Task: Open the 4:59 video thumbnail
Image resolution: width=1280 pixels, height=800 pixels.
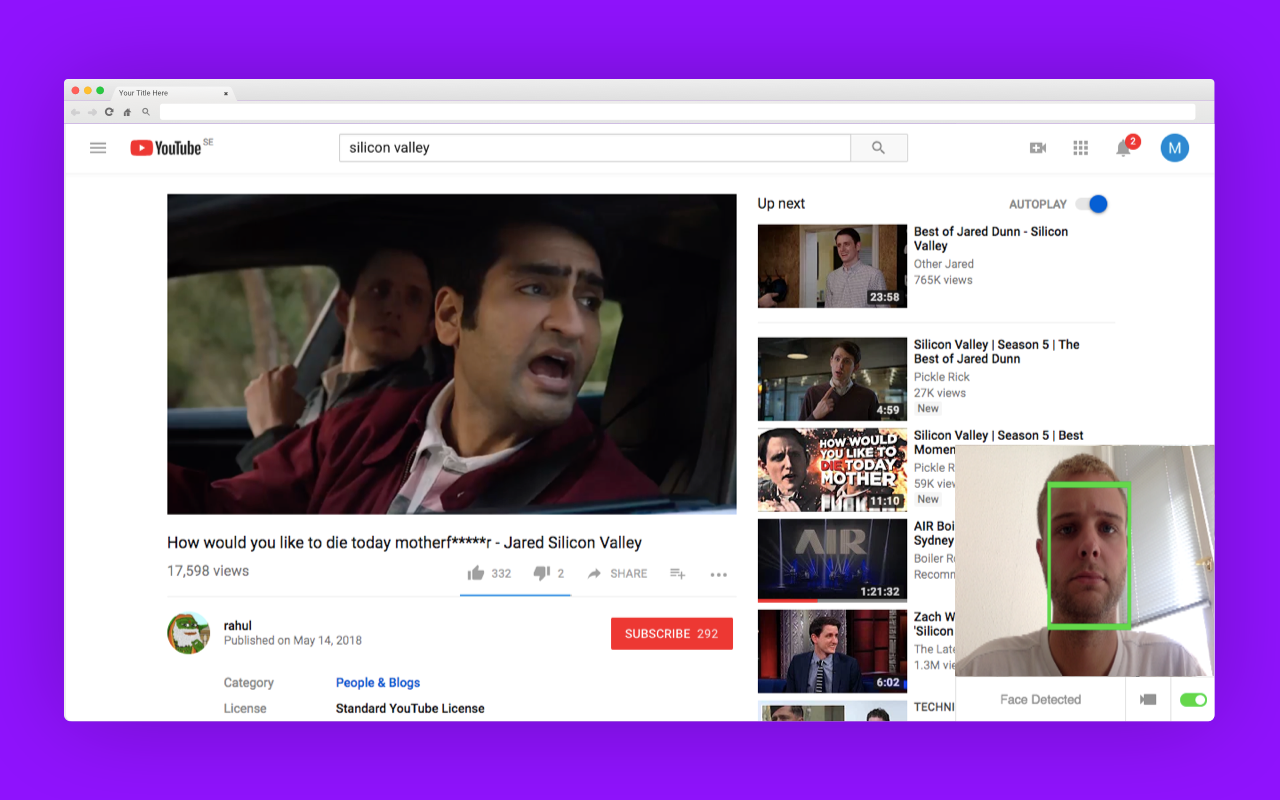Action: (832, 379)
